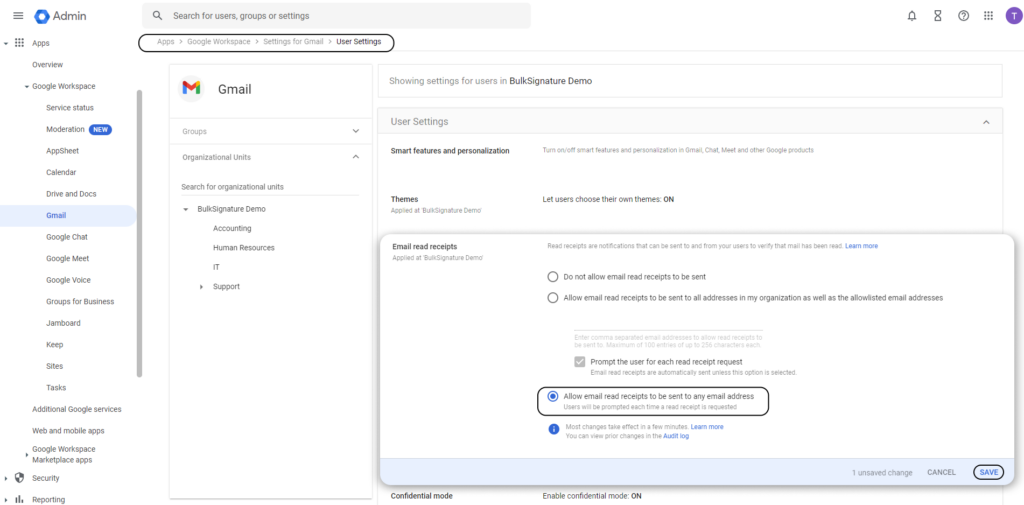Open Google Voice in sidebar

click(69, 280)
